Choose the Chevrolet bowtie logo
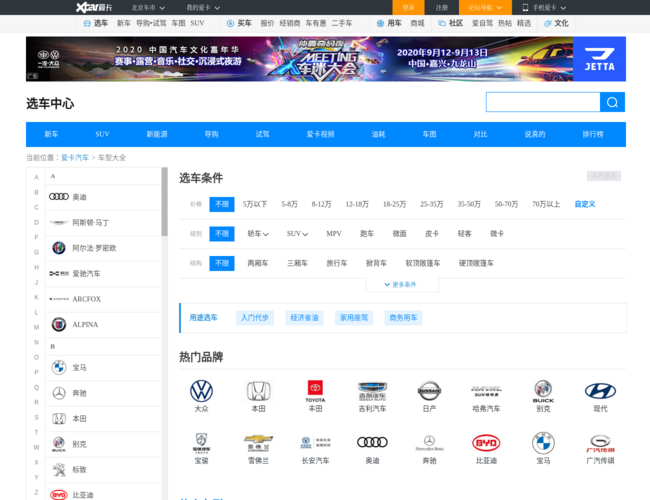The width and height of the screenshot is (650, 500). click(258, 443)
